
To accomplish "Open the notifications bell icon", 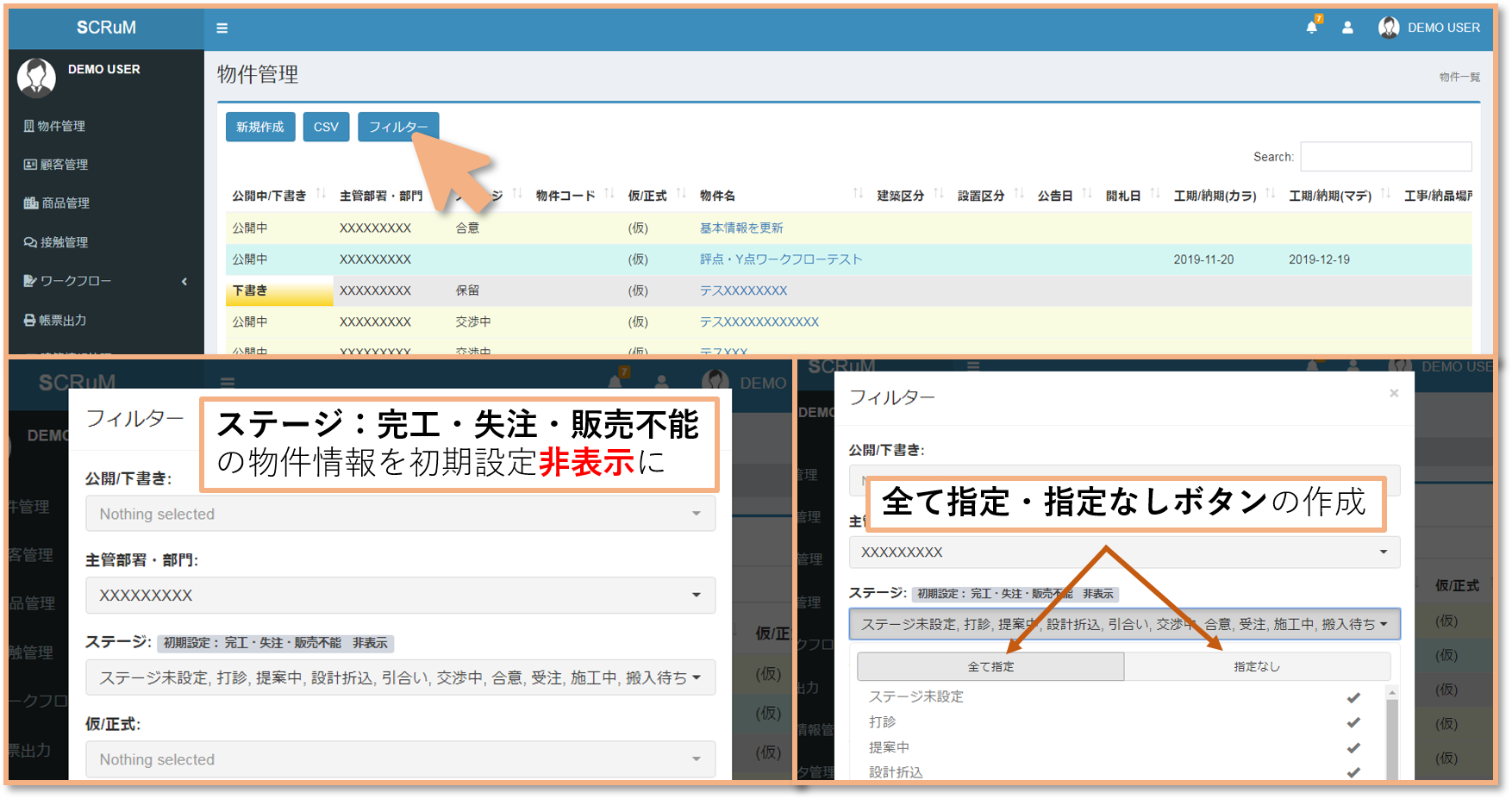I will (1311, 28).
